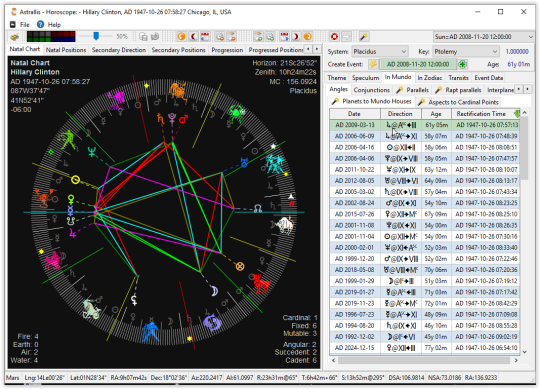Select row dated AD 2018-05-08
Viewport: 540px width, 389px height.
(424, 270)
